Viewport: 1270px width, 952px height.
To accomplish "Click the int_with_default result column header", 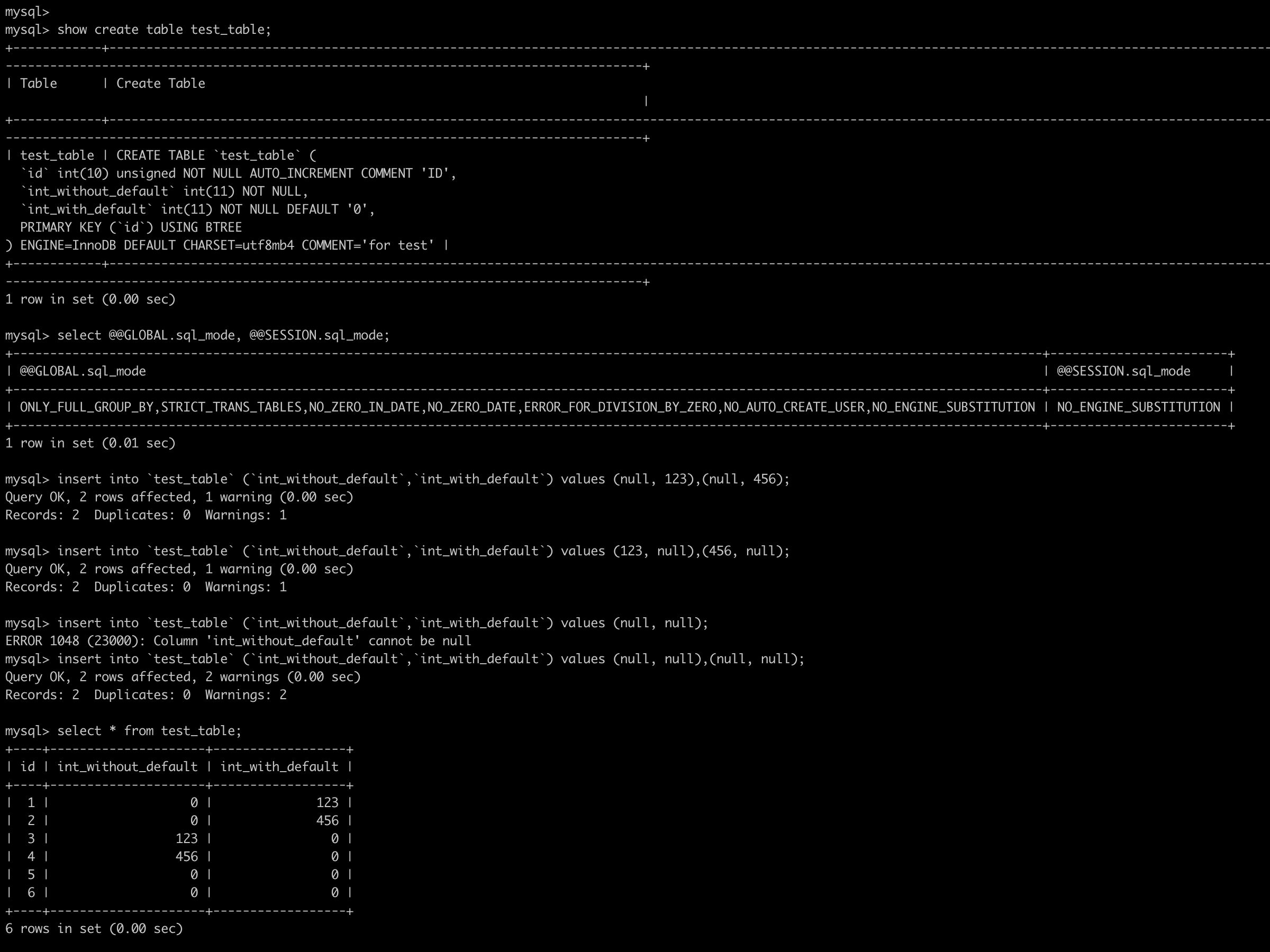I will [279, 767].
